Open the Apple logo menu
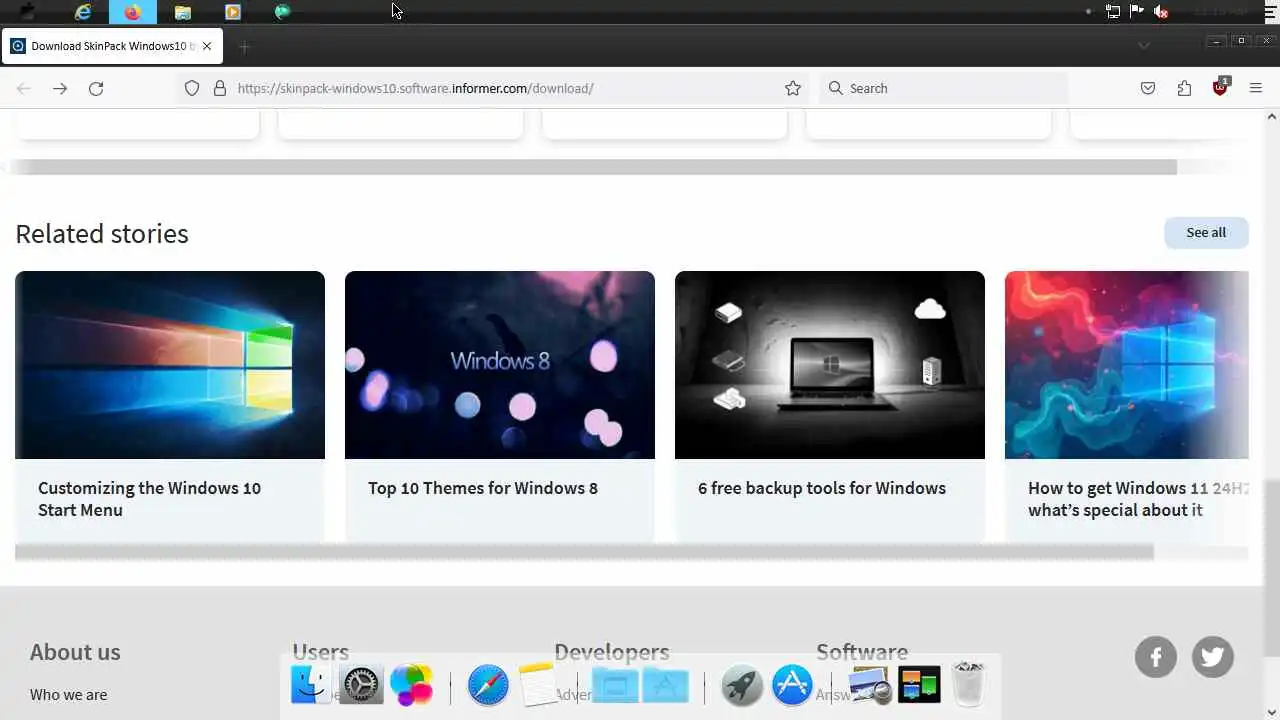The image size is (1280, 720). [28, 12]
